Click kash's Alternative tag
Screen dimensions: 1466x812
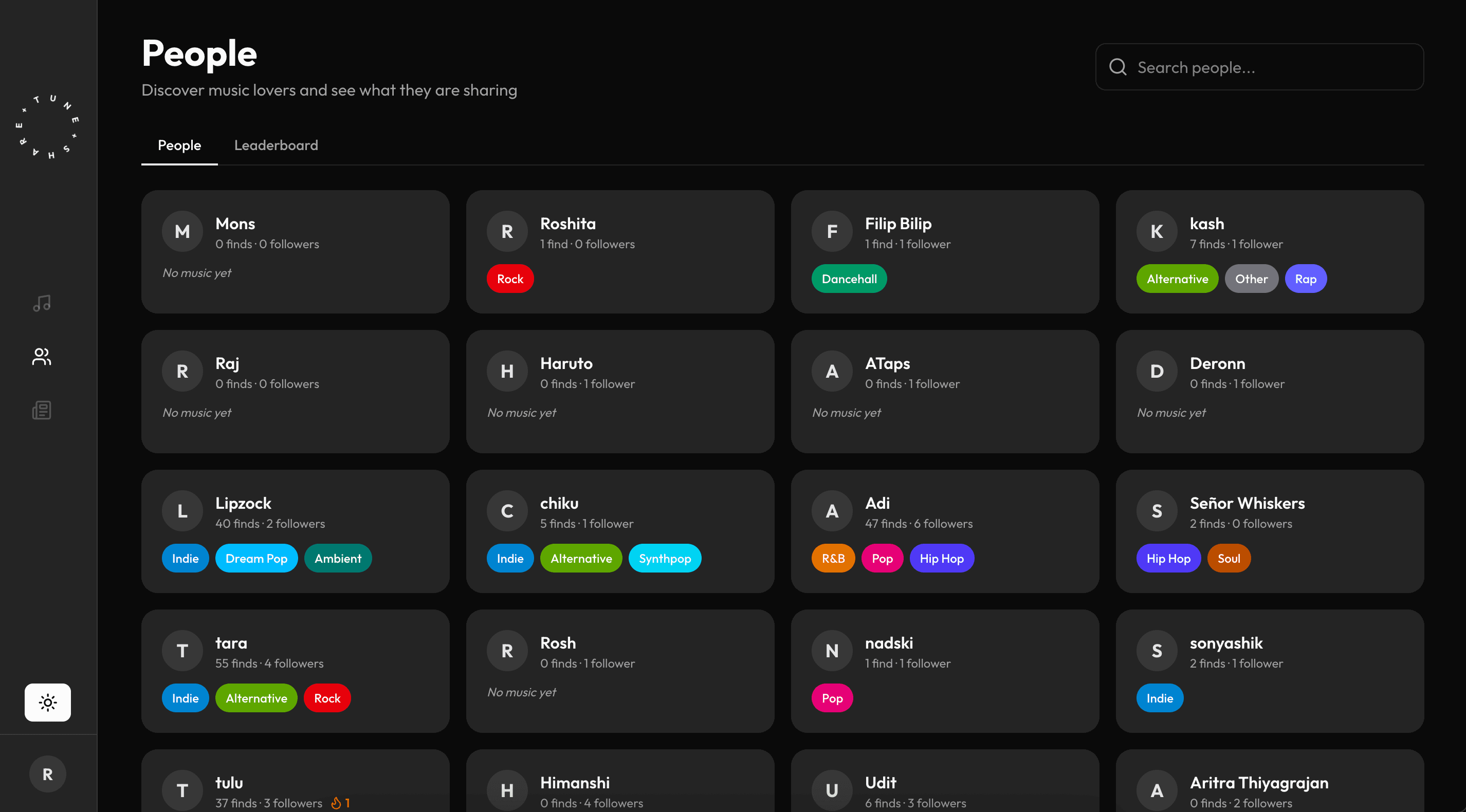coord(1177,279)
